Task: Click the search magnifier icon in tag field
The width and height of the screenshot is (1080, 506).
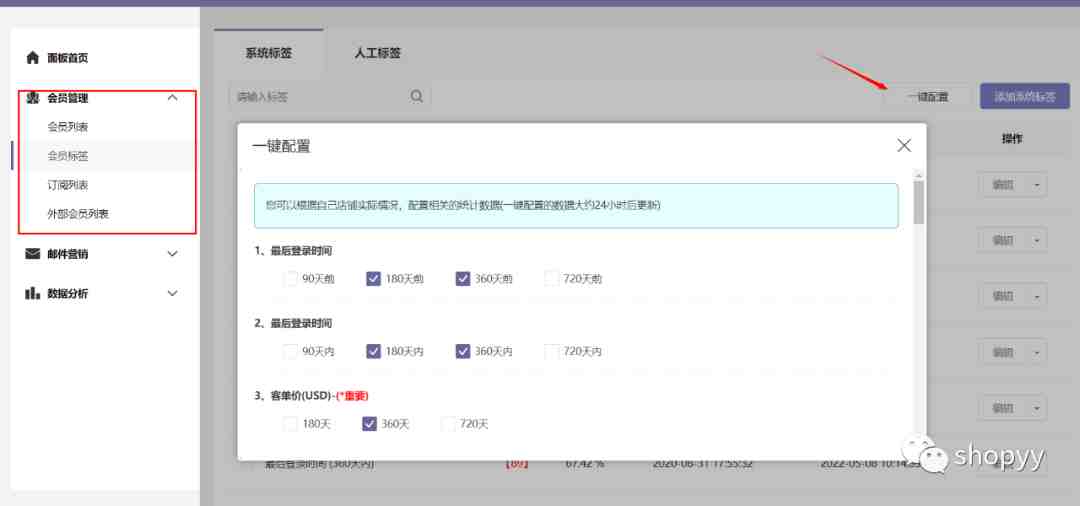Action: click(x=416, y=97)
